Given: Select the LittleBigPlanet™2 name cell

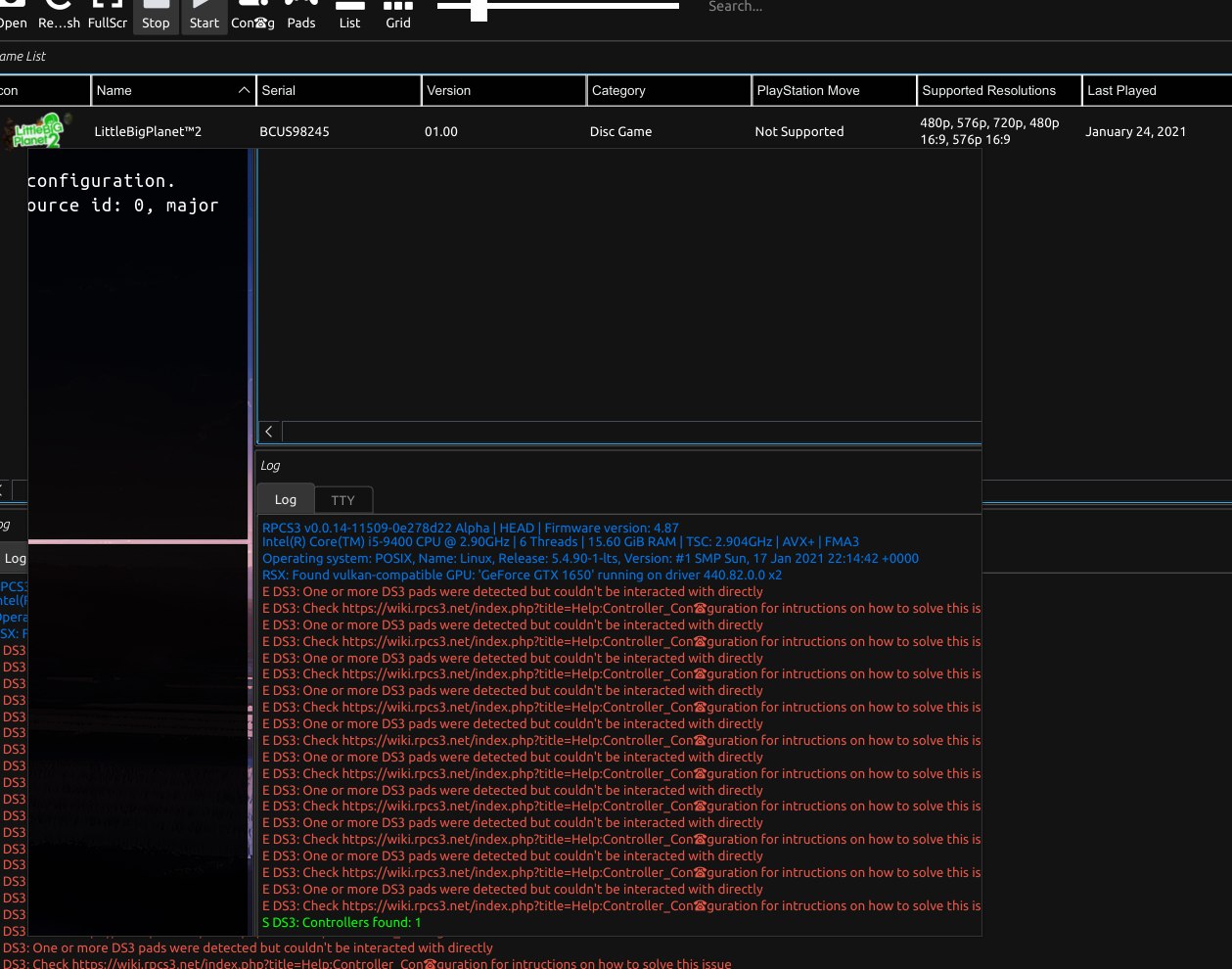Looking at the screenshot, I should [148, 131].
